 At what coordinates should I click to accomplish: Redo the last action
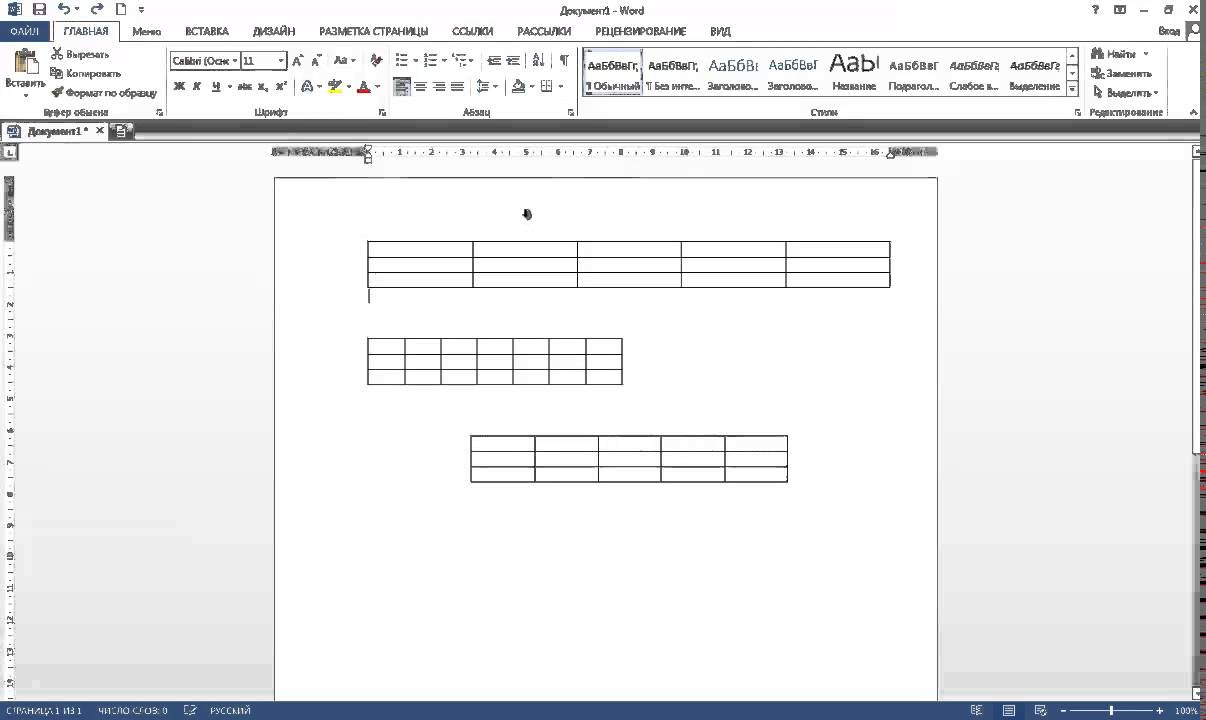[x=97, y=10]
